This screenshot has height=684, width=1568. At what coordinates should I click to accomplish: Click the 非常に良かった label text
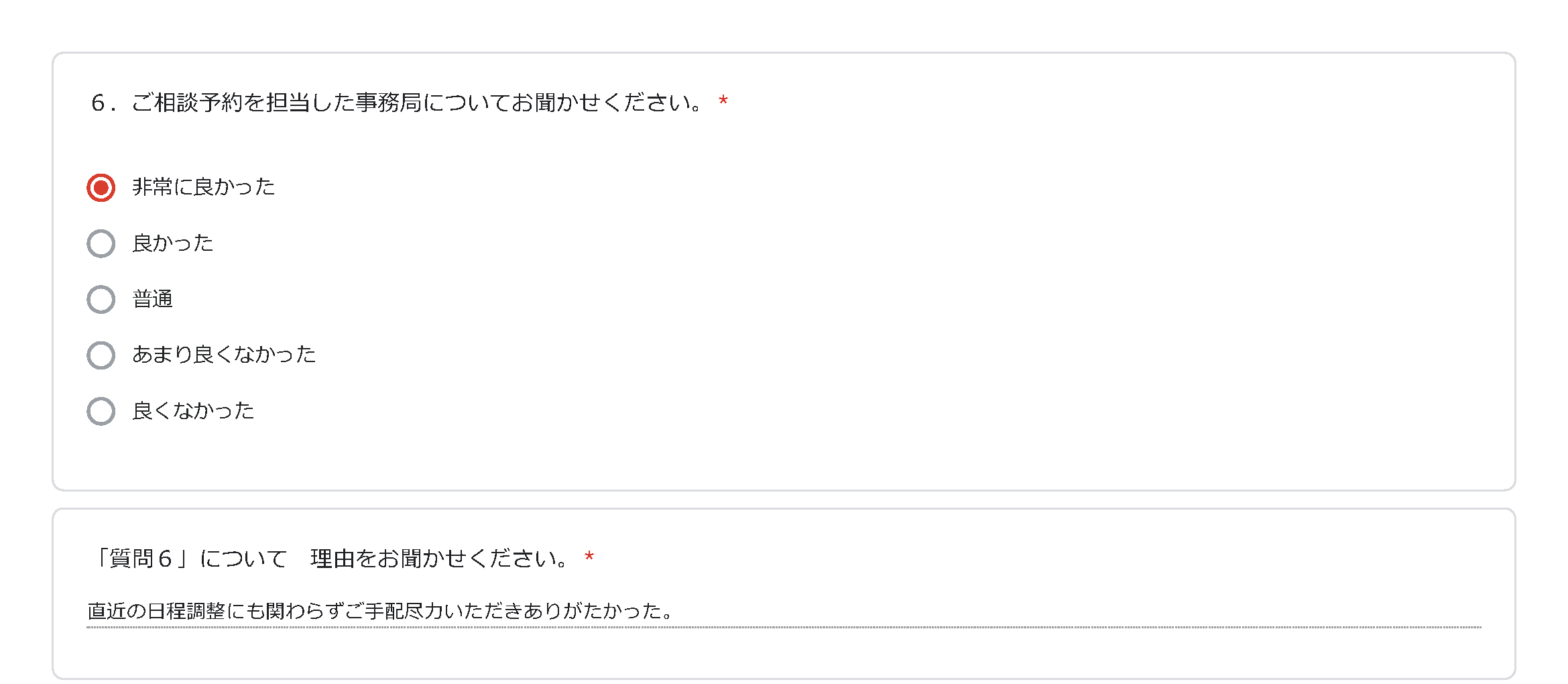(204, 186)
